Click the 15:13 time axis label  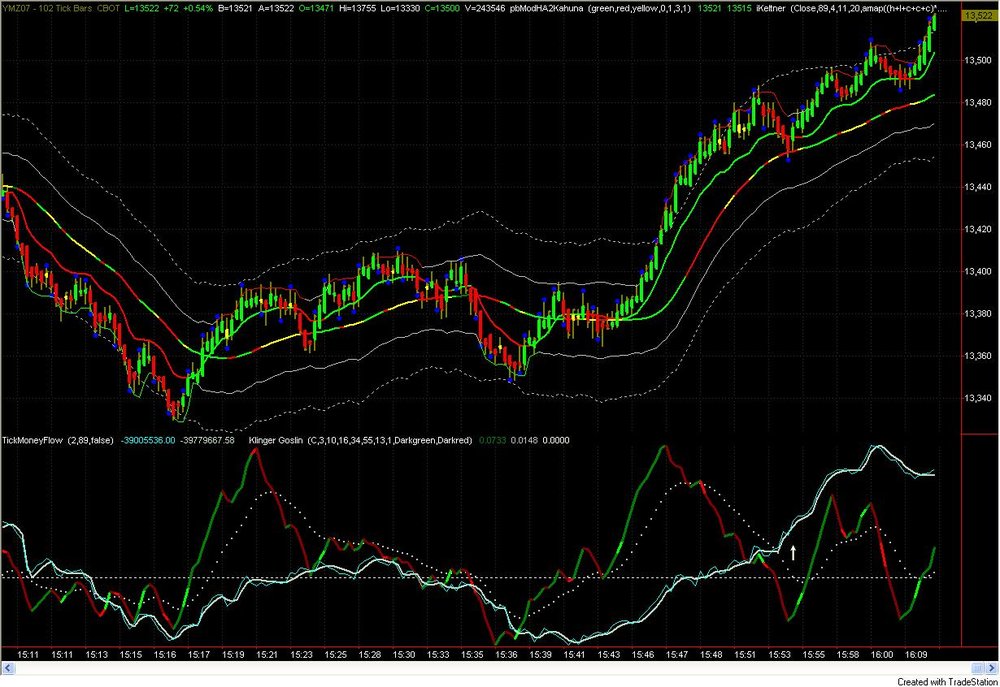point(97,654)
